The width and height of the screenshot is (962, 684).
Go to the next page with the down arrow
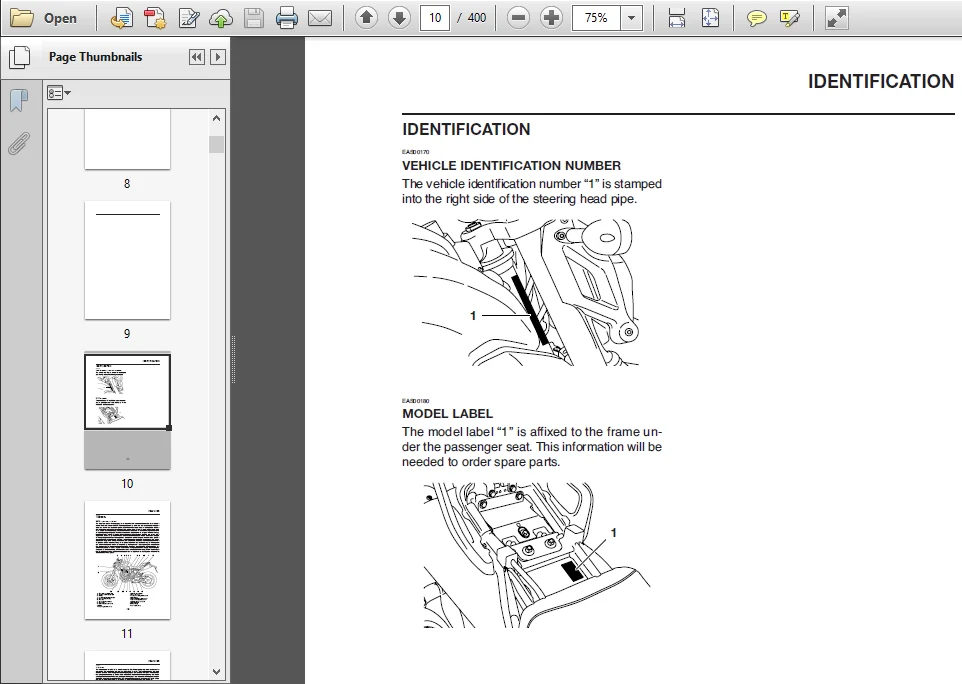[x=399, y=18]
